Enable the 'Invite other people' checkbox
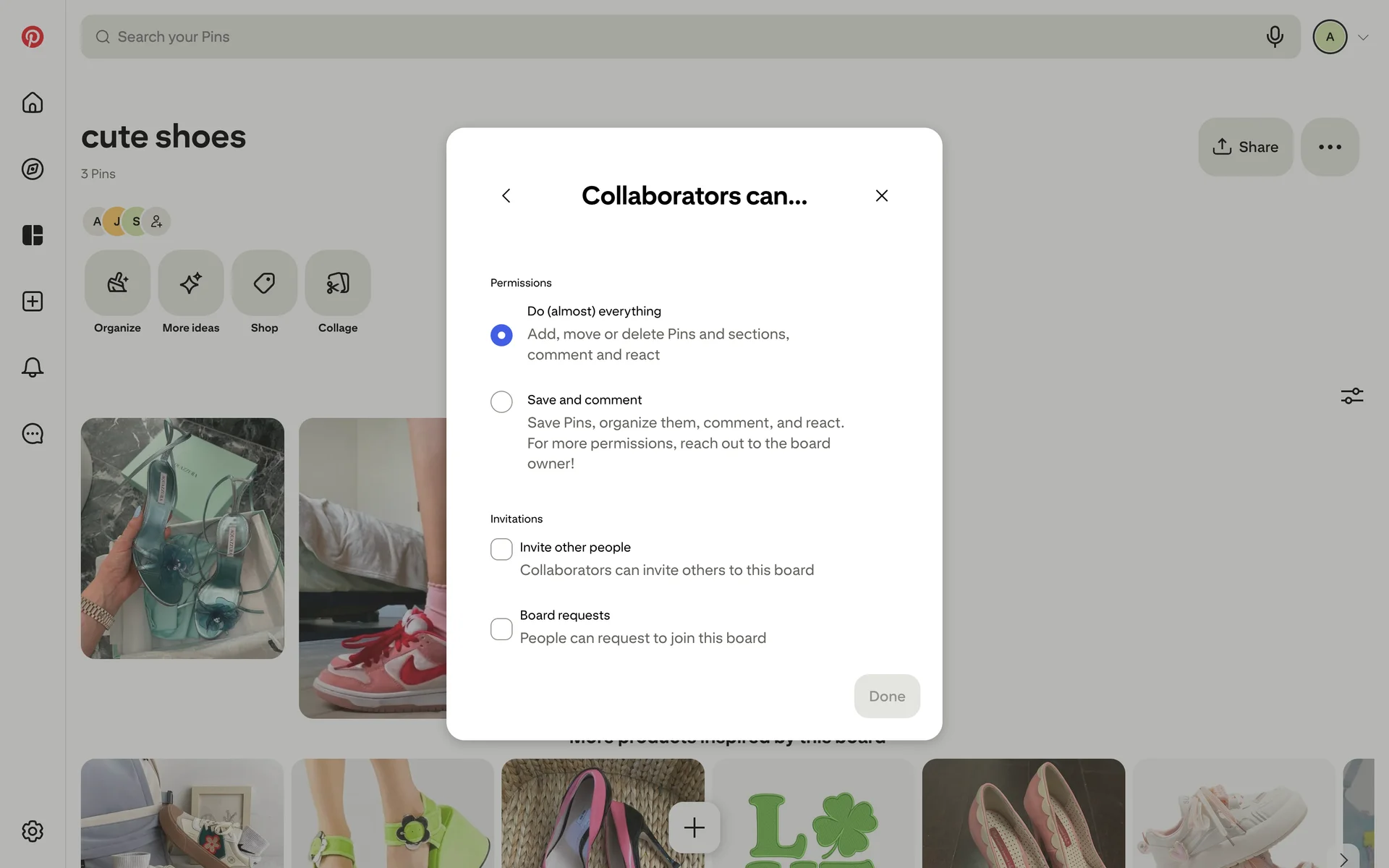Screen dimensions: 1389x868 tap(501, 549)
